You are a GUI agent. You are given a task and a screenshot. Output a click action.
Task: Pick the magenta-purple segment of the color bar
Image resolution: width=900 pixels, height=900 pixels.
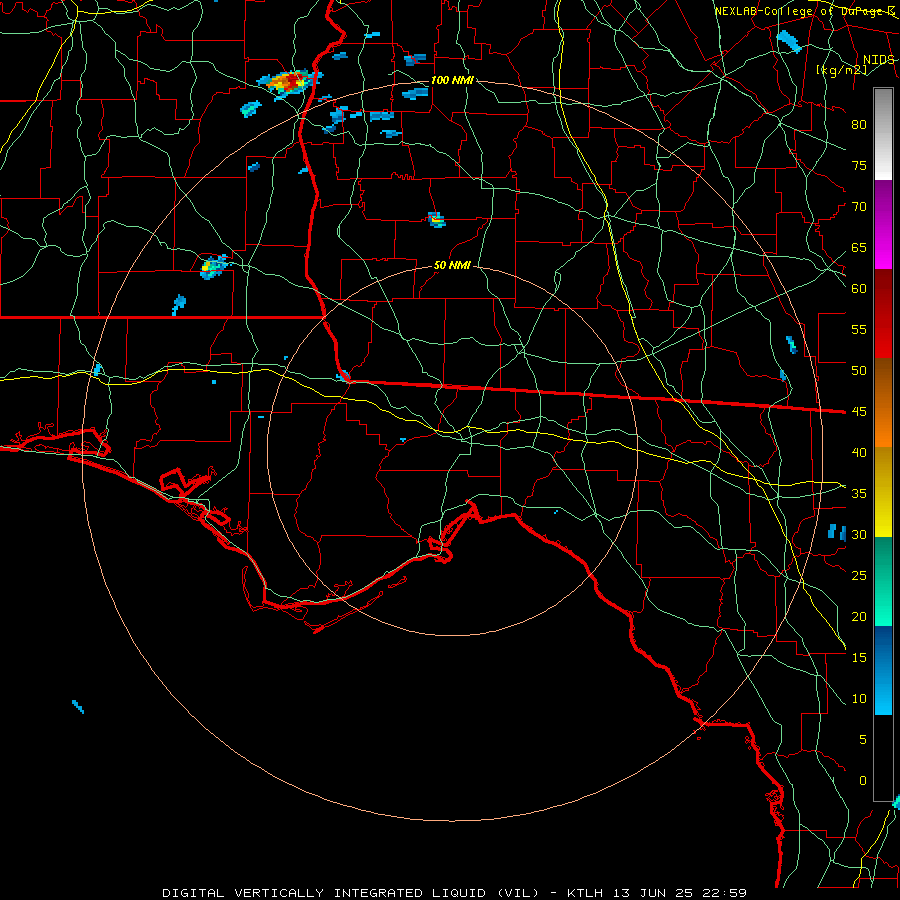tap(883, 224)
